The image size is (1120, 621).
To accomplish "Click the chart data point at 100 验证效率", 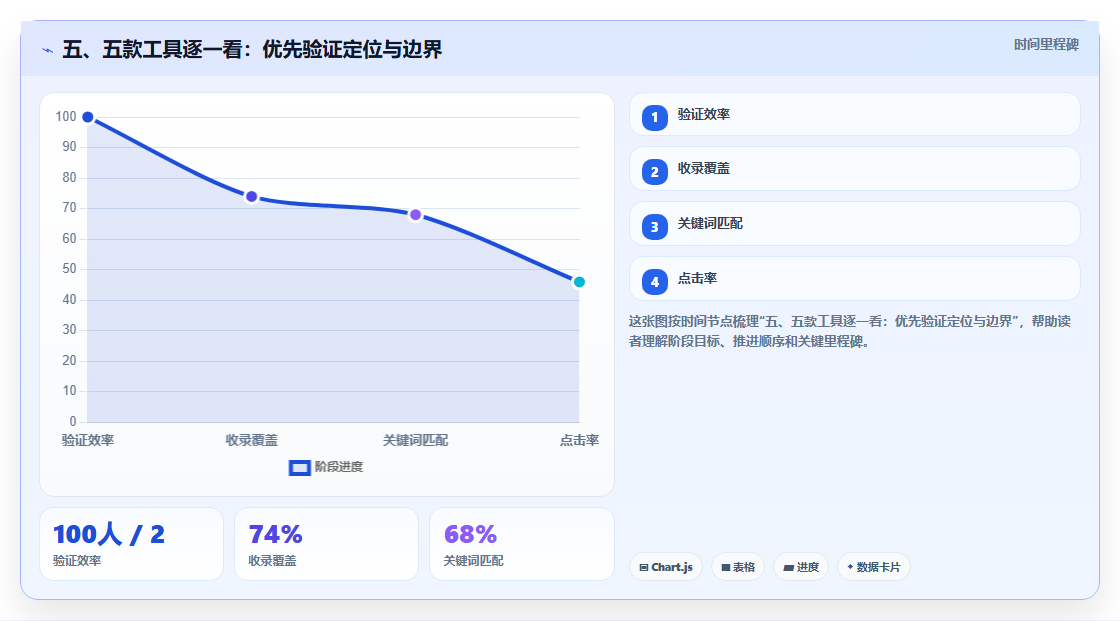I will [88, 117].
